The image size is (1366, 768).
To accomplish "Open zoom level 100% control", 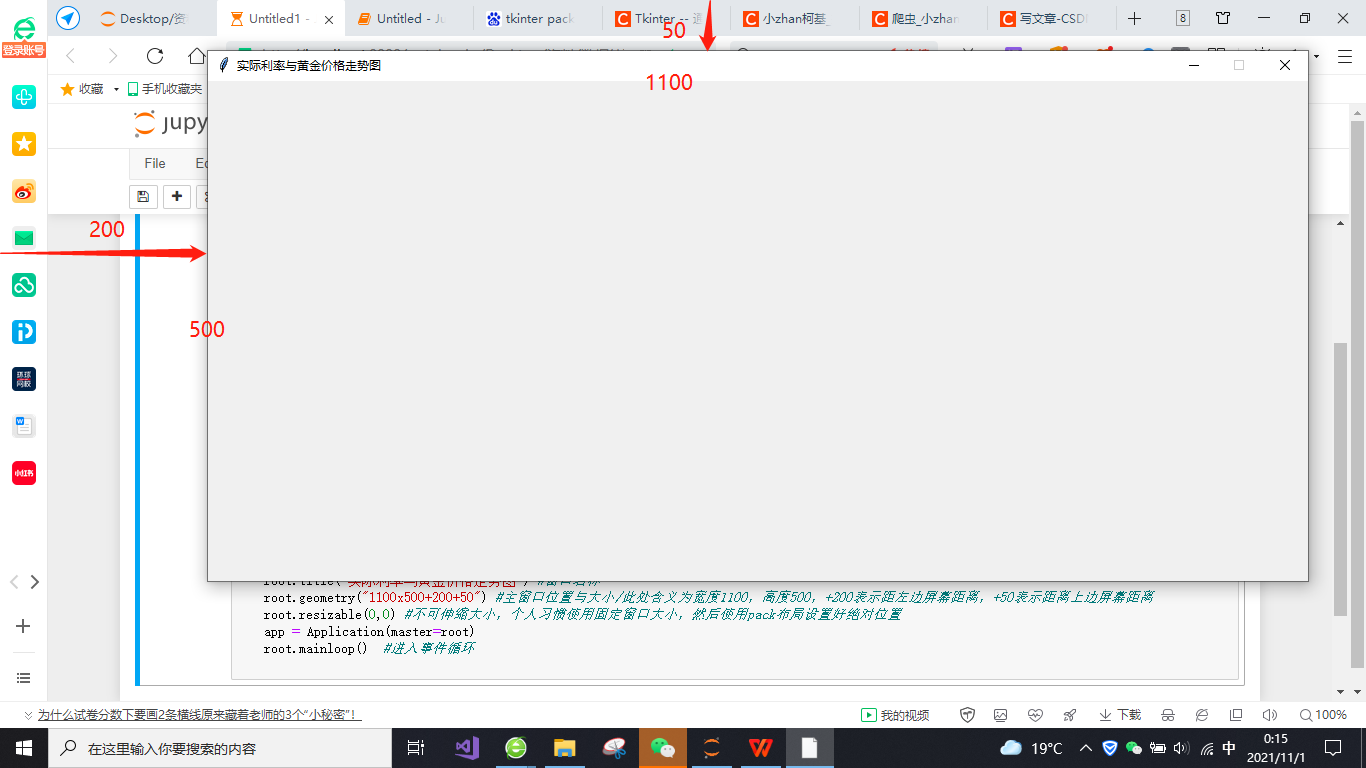I will (x=1323, y=715).
